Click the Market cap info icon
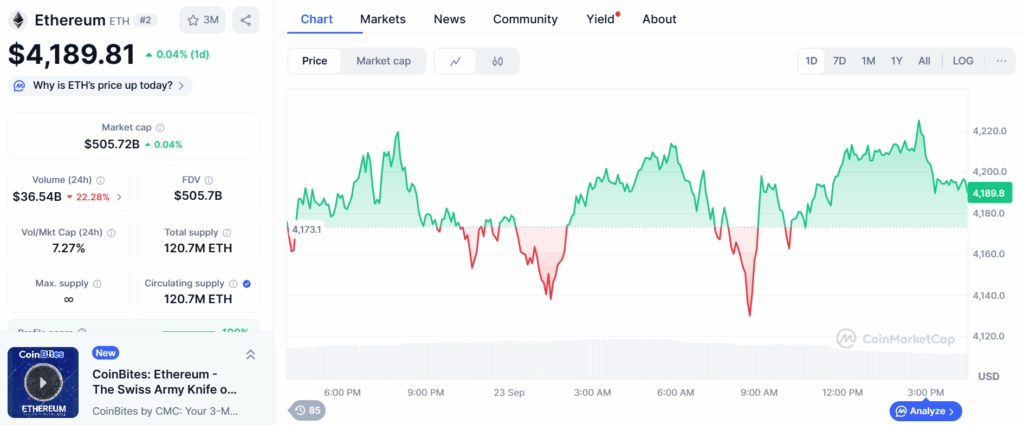The image size is (1024, 425). 160,128
